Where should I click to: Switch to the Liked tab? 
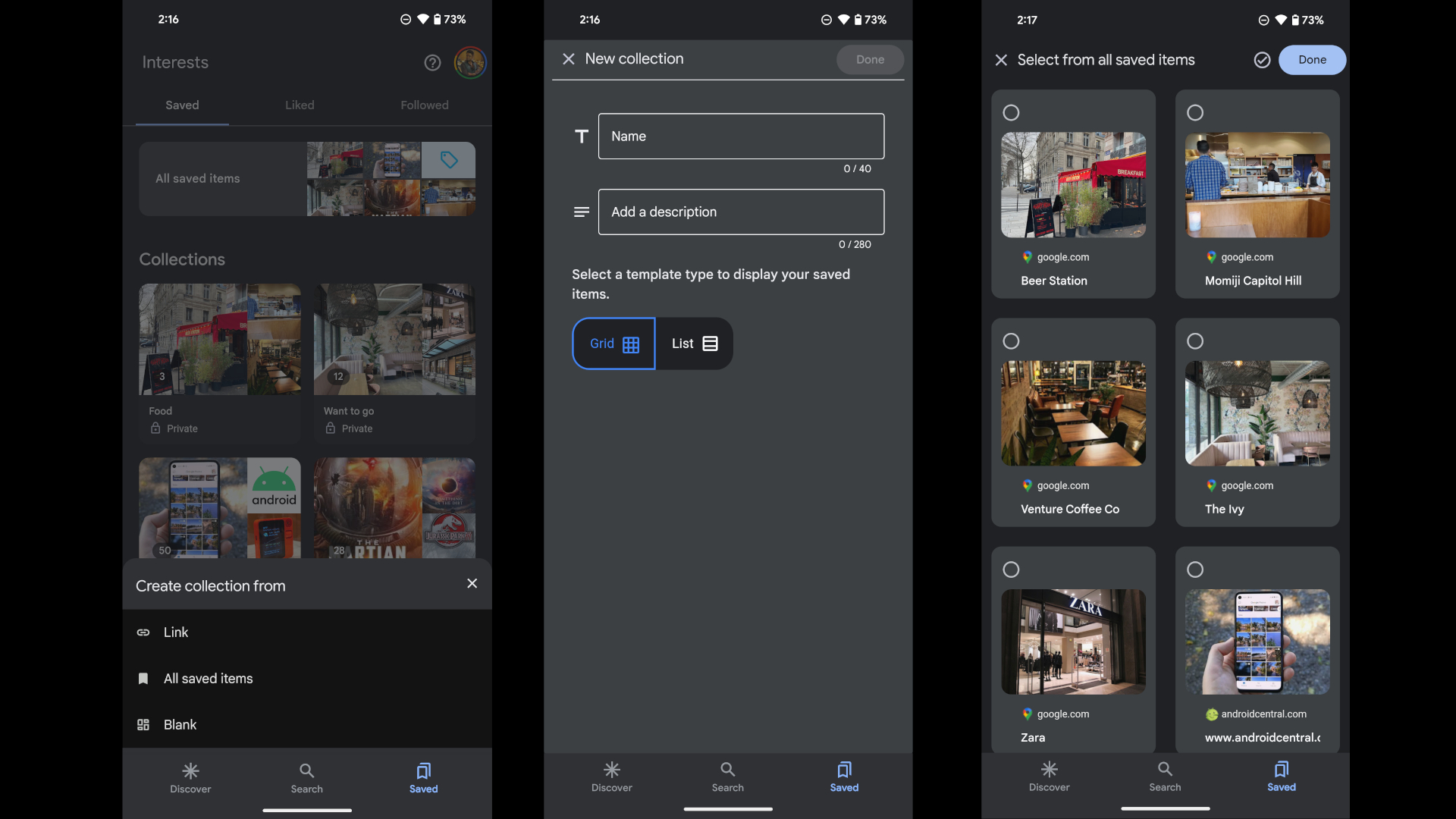point(300,105)
